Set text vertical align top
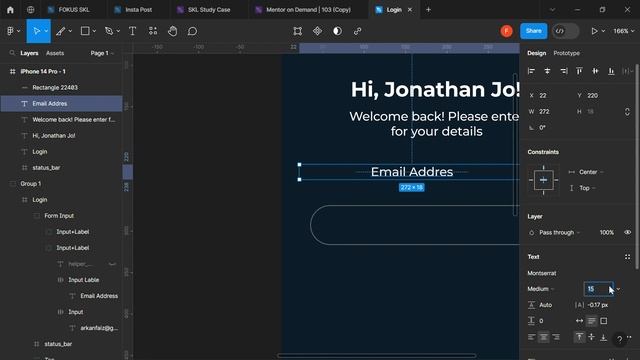The height and width of the screenshot is (360, 640). [579, 337]
